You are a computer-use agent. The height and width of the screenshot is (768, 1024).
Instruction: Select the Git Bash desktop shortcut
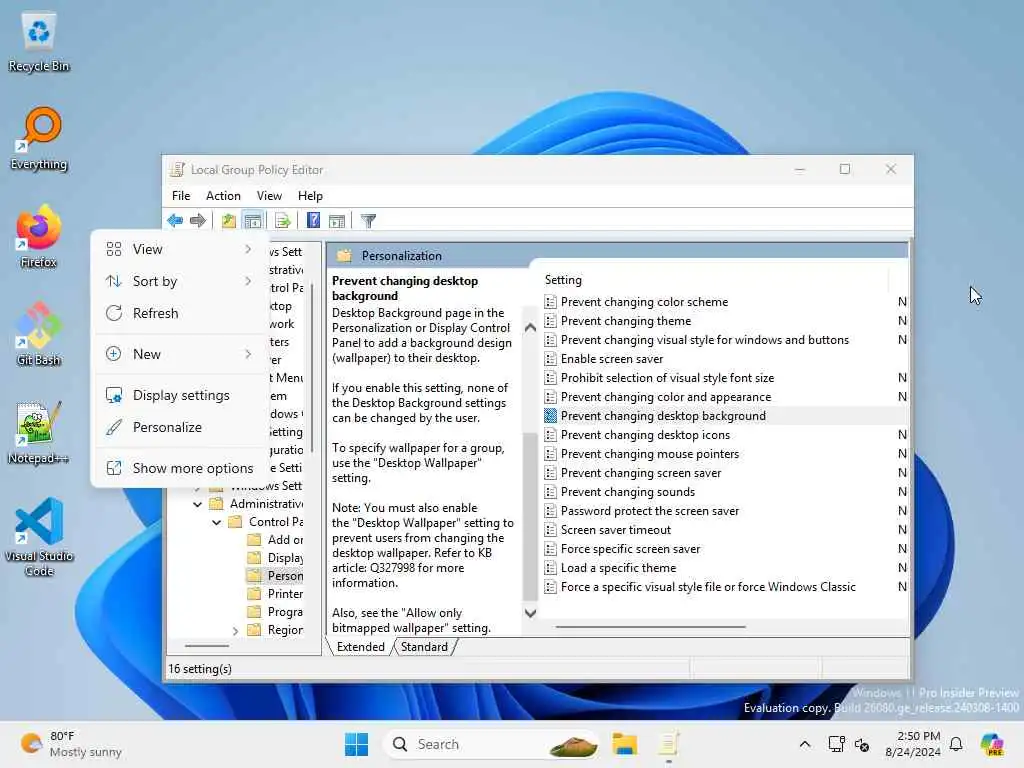click(39, 334)
